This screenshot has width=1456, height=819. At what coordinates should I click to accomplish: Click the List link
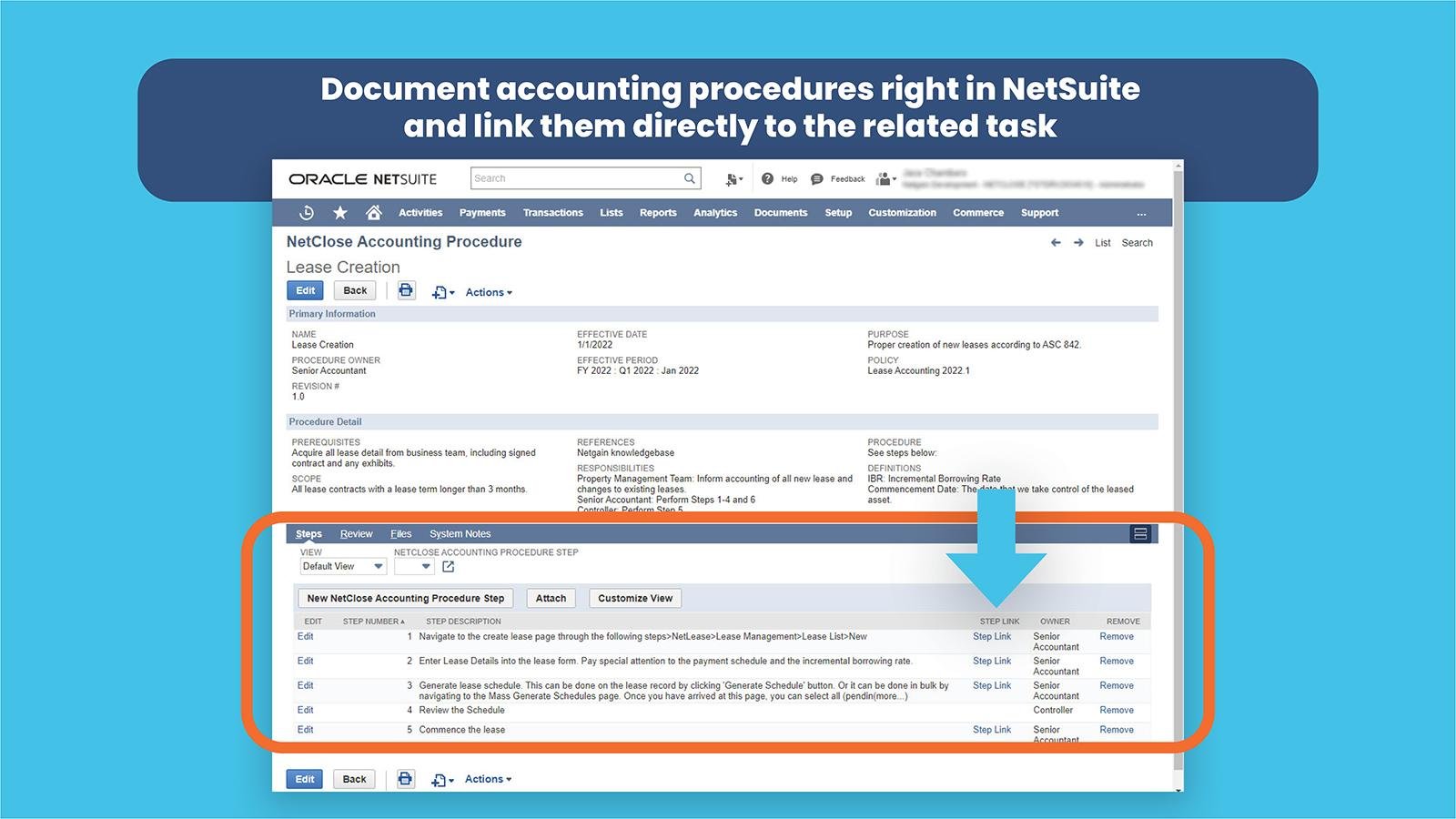pos(1103,243)
